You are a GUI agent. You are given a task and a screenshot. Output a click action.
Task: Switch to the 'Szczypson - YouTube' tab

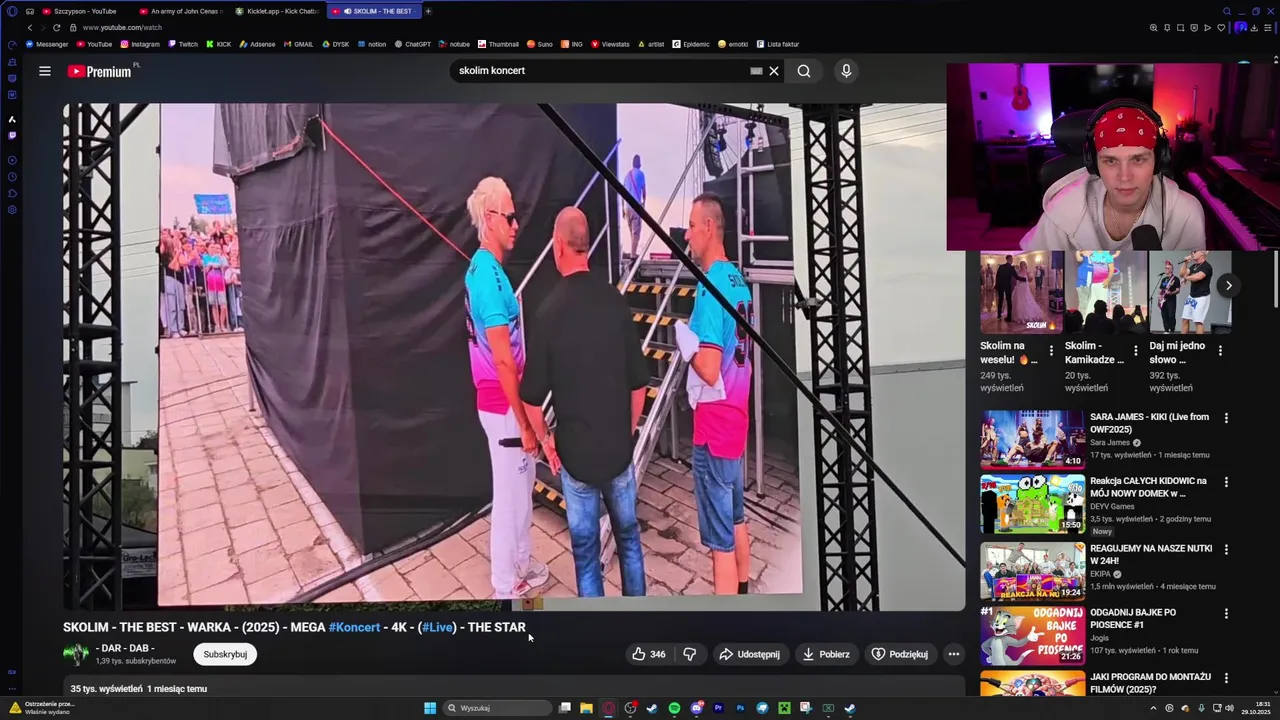point(84,11)
